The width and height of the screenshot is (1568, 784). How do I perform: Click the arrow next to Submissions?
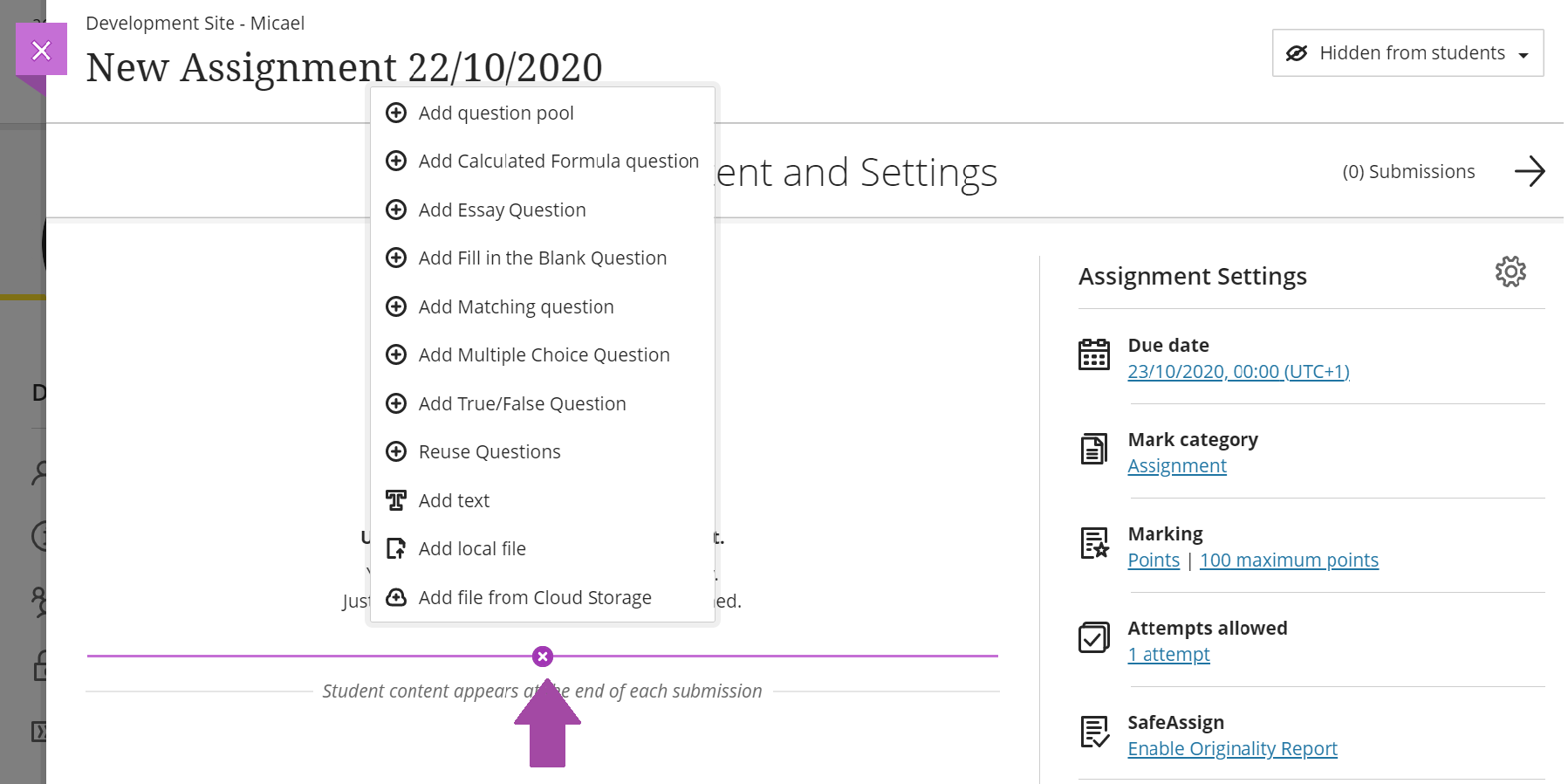1529,172
